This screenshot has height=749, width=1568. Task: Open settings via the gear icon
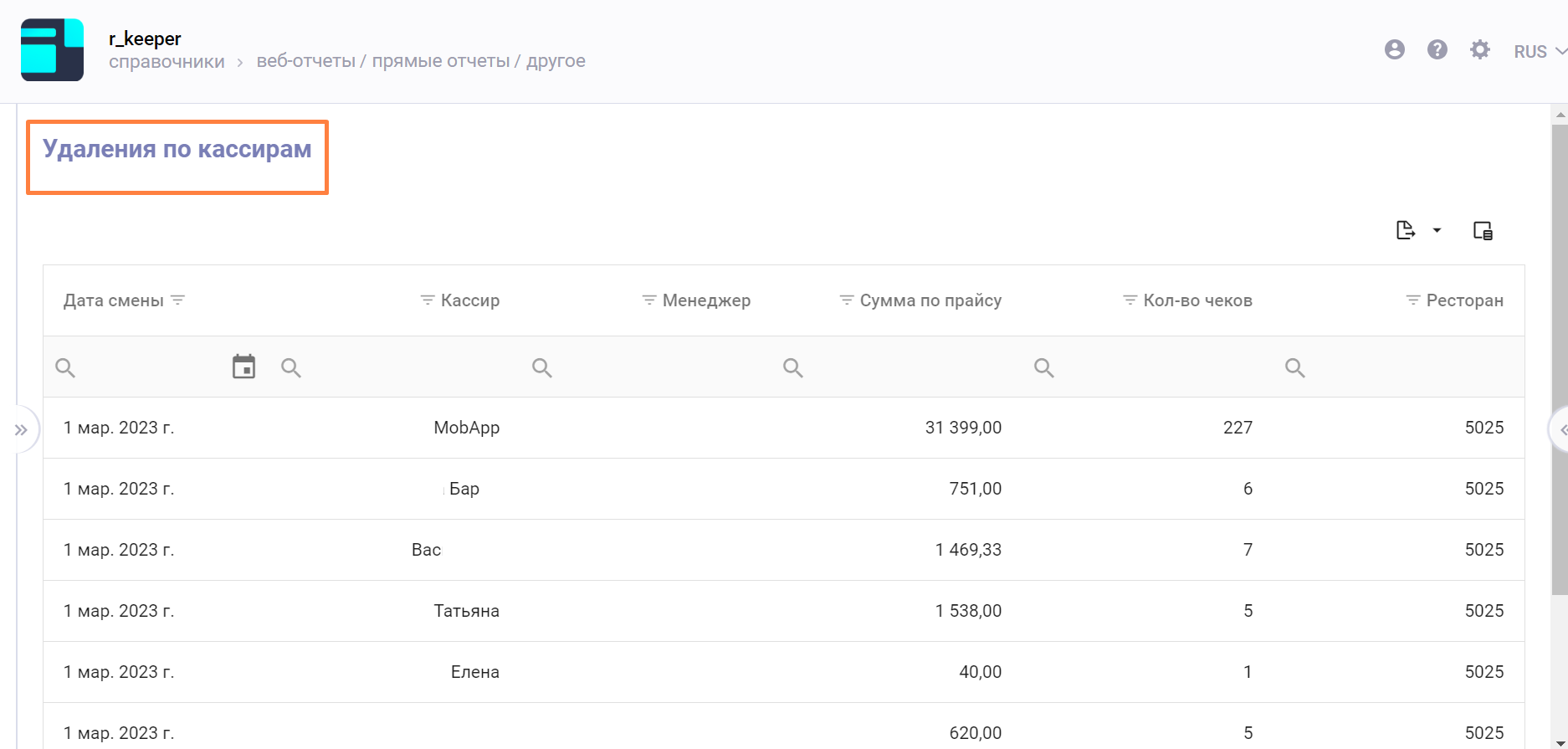click(1479, 50)
